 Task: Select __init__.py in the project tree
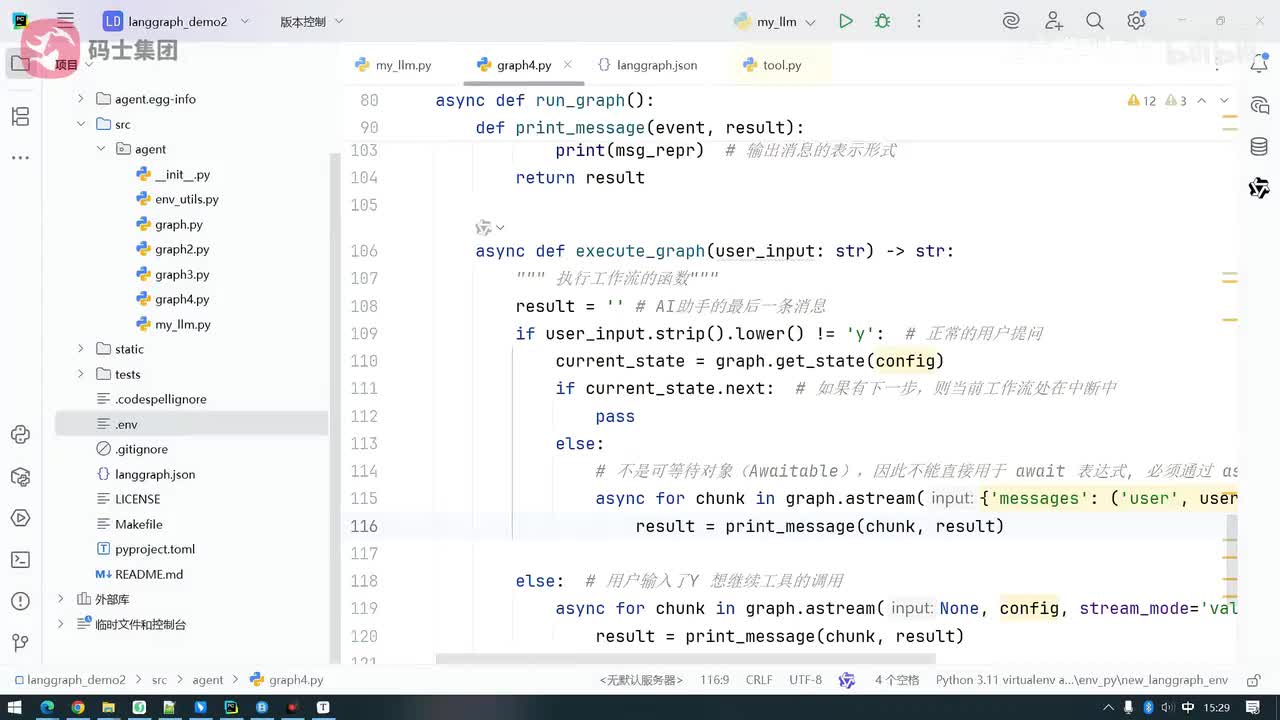point(182,174)
